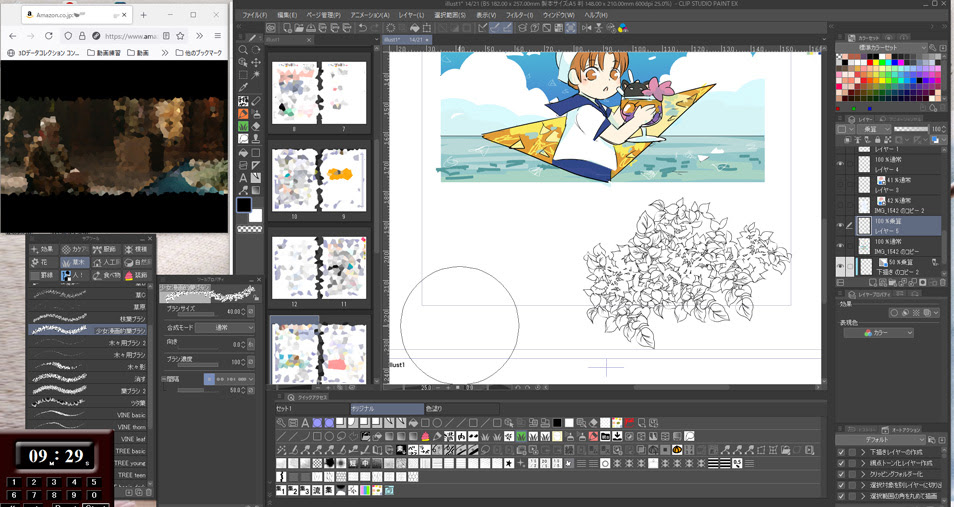954x507 pixels.
Task: Select the 人工 sub tool group
Action: [x=106, y=262]
